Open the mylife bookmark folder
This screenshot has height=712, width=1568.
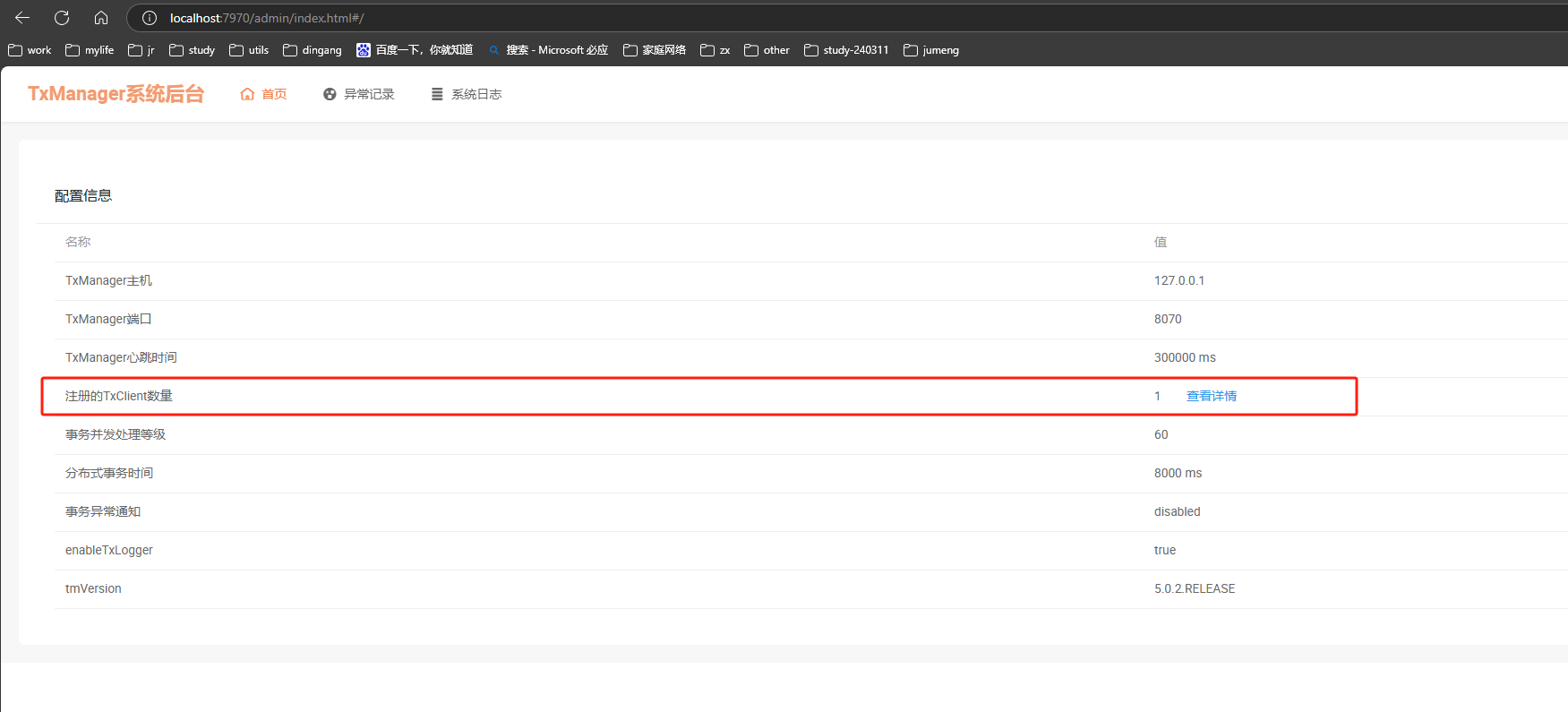tap(90, 50)
